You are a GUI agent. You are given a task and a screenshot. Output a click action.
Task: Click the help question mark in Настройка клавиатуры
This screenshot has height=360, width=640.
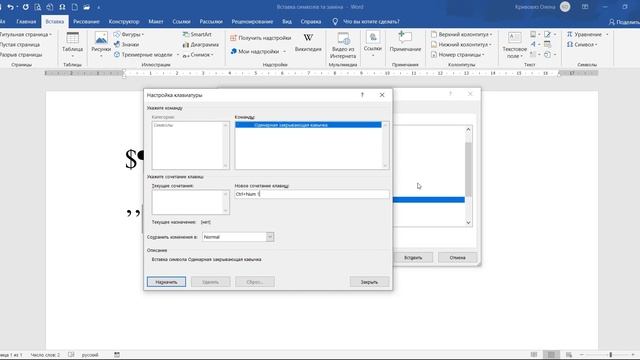(x=362, y=95)
